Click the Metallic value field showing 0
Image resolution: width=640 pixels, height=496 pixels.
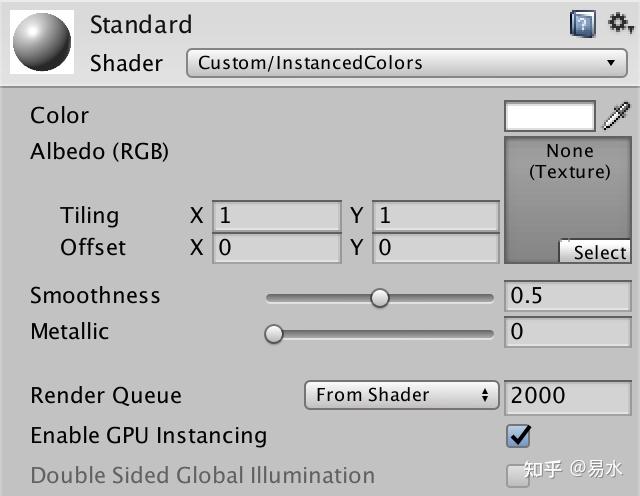pos(566,332)
